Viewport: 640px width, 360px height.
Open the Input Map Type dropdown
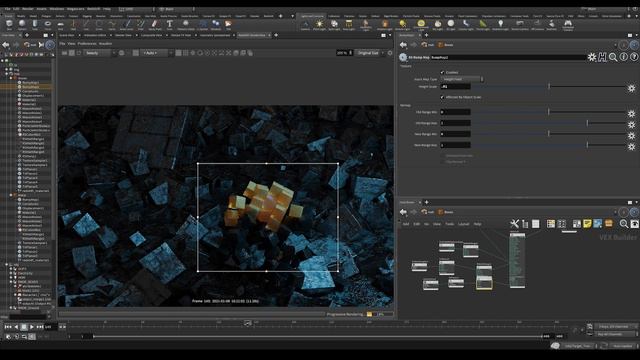(x=462, y=79)
